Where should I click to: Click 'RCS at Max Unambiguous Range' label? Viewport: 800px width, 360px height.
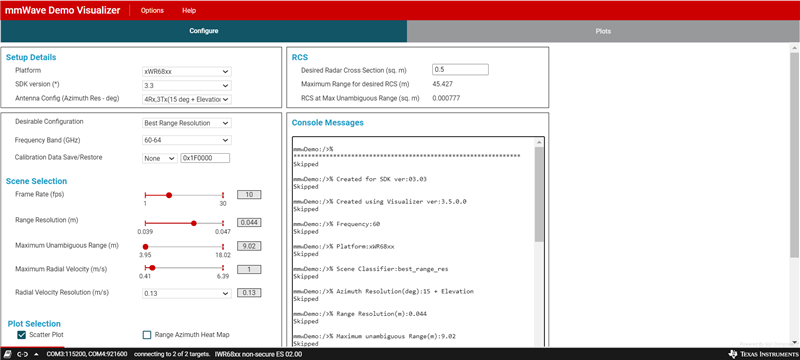click(360, 98)
